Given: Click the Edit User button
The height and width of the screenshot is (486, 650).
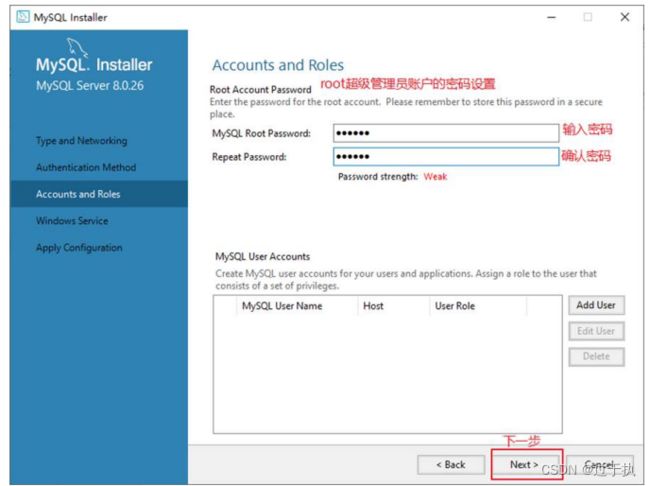Looking at the screenshot, I should point(596,331).
